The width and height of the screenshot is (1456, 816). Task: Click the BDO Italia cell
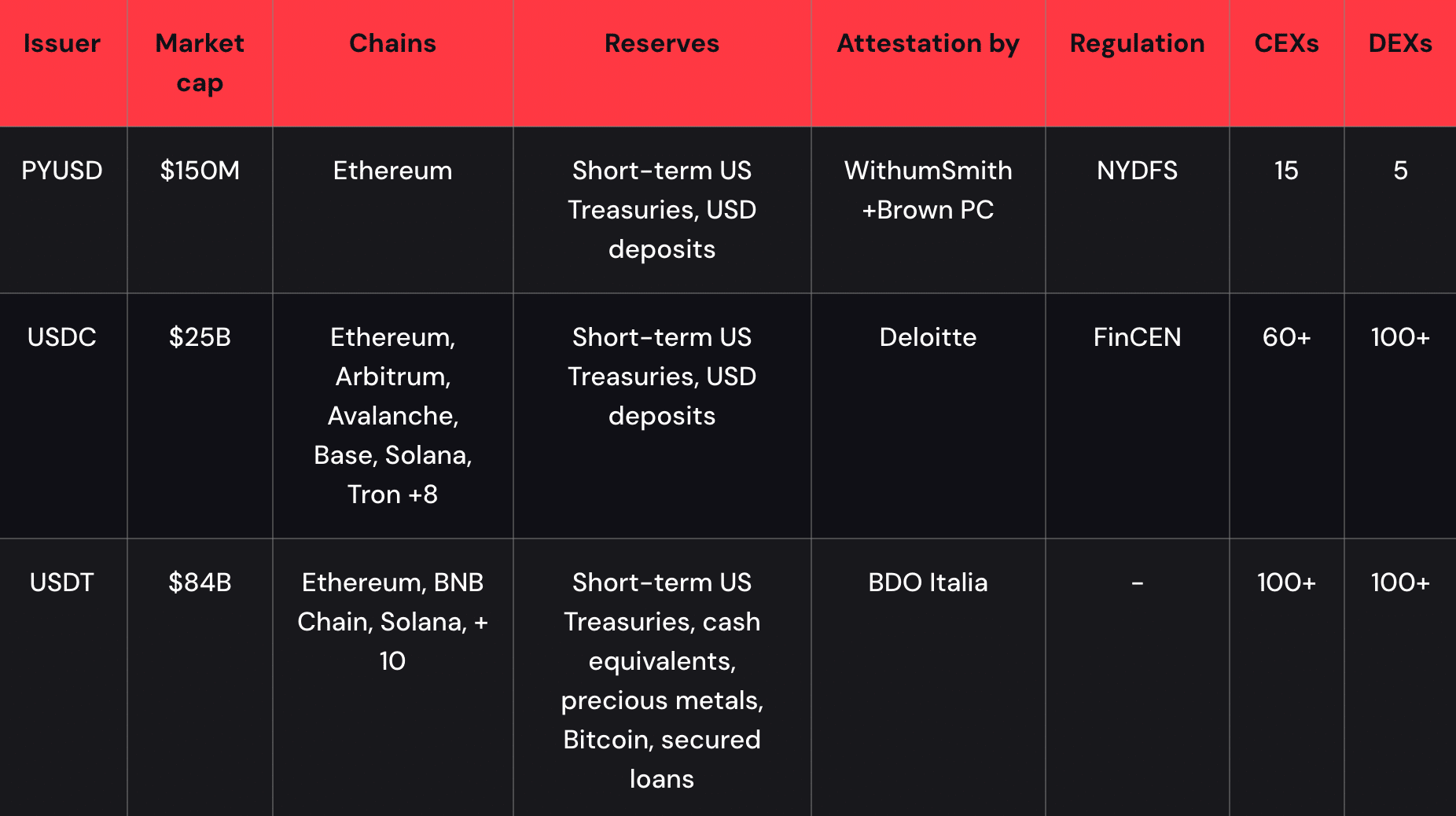(928, 583)
